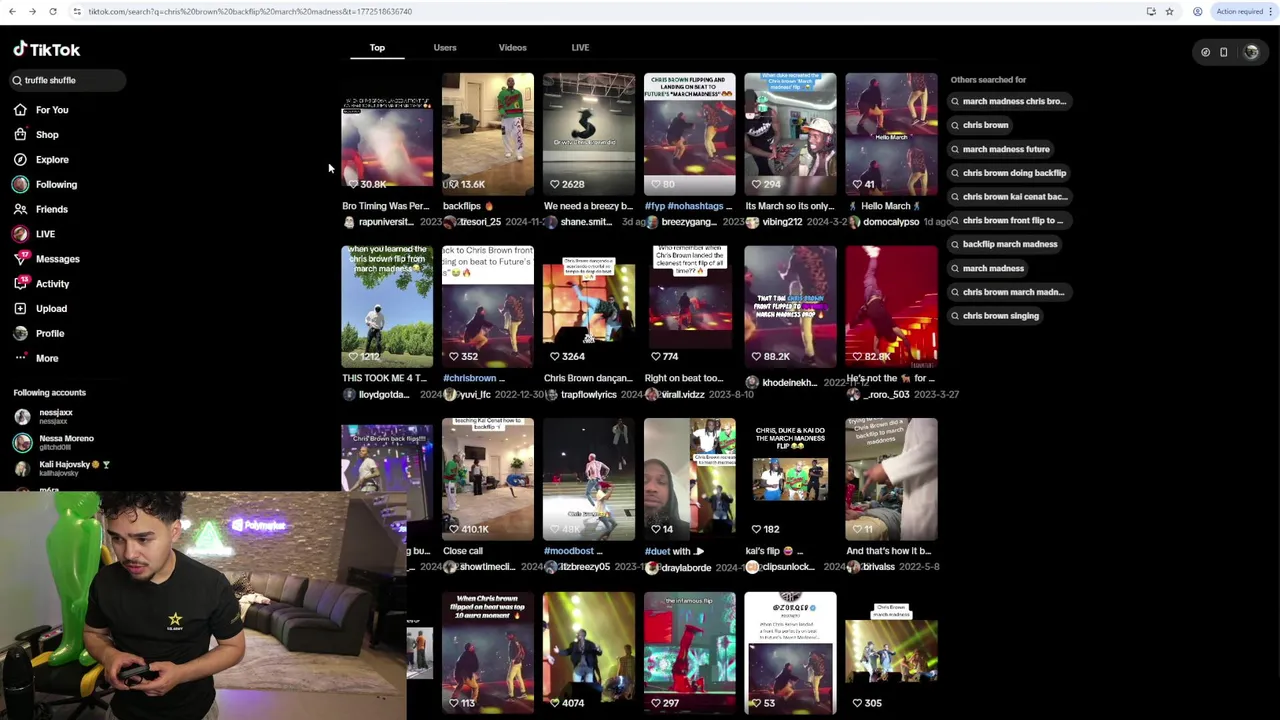Open the 'Hello March' video with 41 likes
This screenshot has width=1280, height=720.
pos(891,135)
